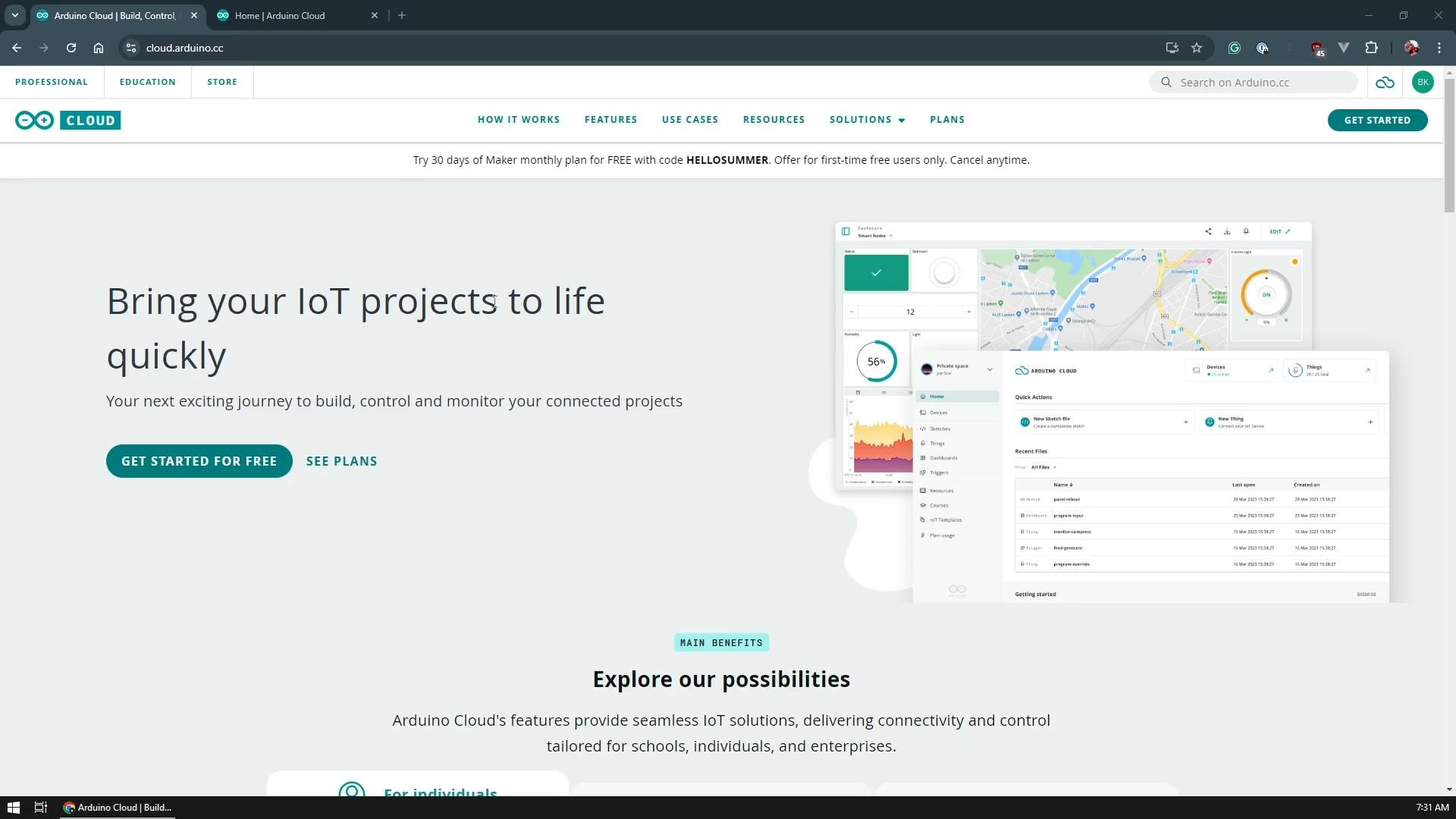
Task: Bookmark this page with star icon
Action: tap(1197, 48)
